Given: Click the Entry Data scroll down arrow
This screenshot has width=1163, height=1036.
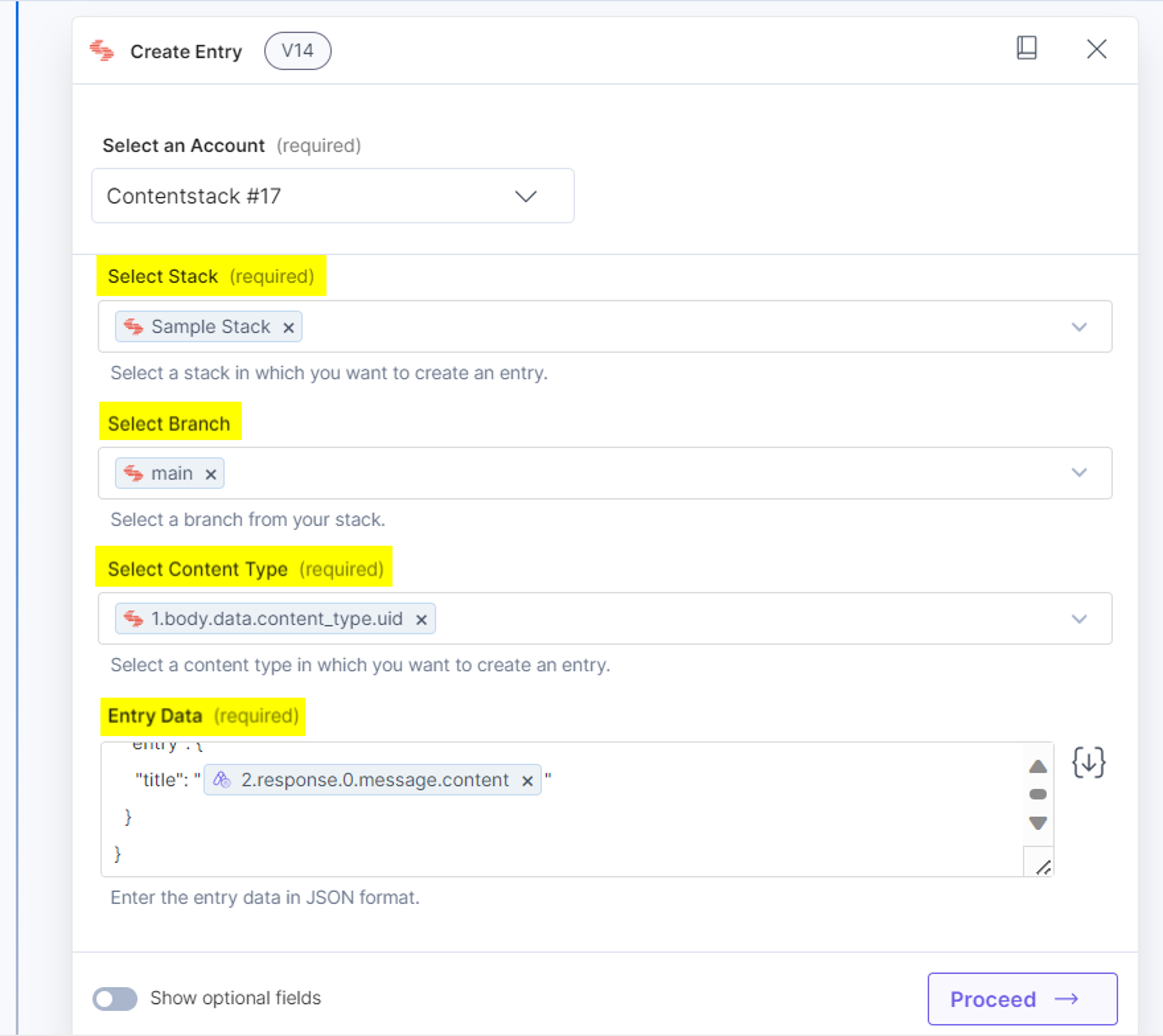Looking at the screenshot, I should click(1038, 823).
